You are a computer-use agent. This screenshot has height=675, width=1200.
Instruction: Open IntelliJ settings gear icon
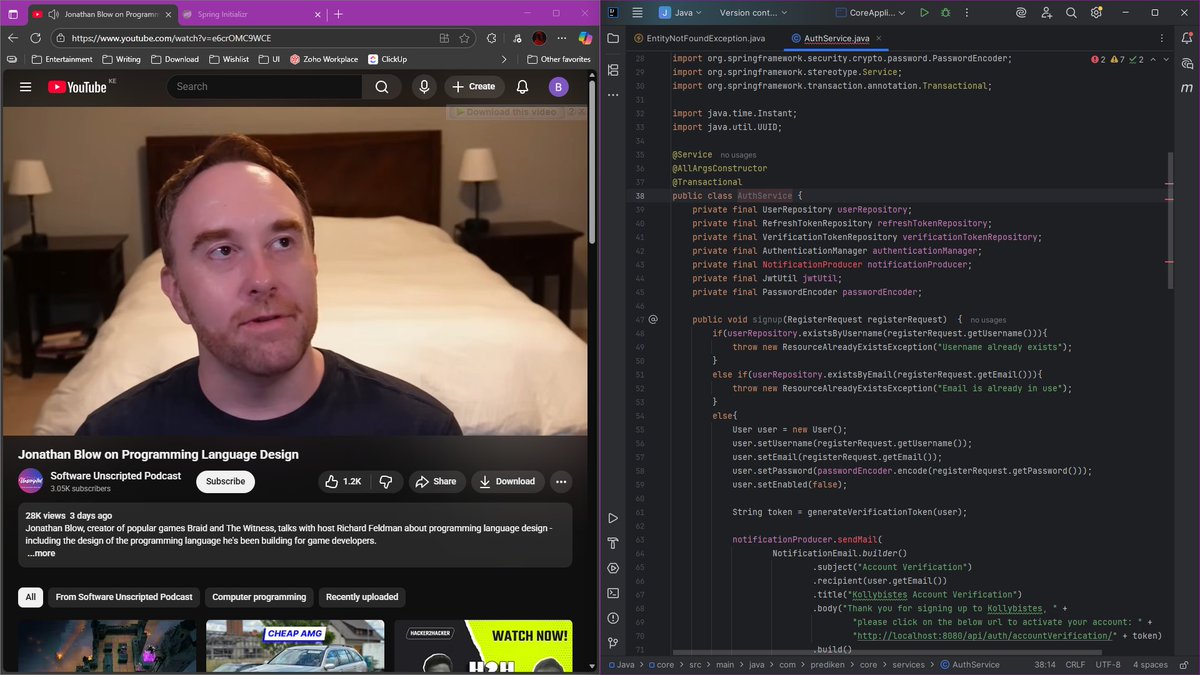[1096, 13]
